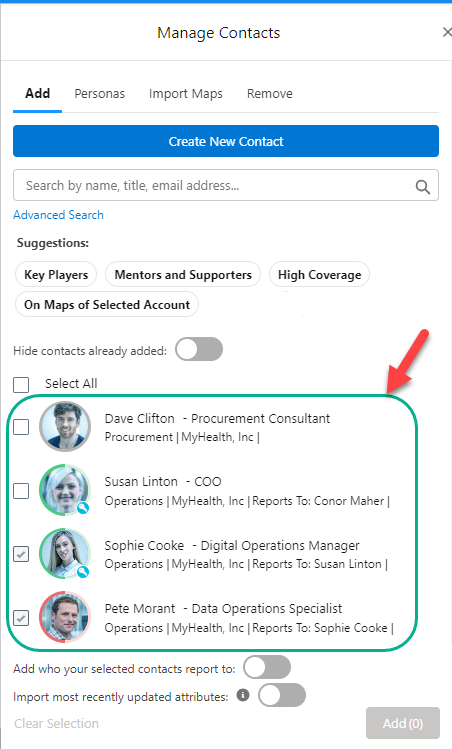Close the Manage Contacts panel
Viewport: 452px width, 749px height.
[447, 32]
